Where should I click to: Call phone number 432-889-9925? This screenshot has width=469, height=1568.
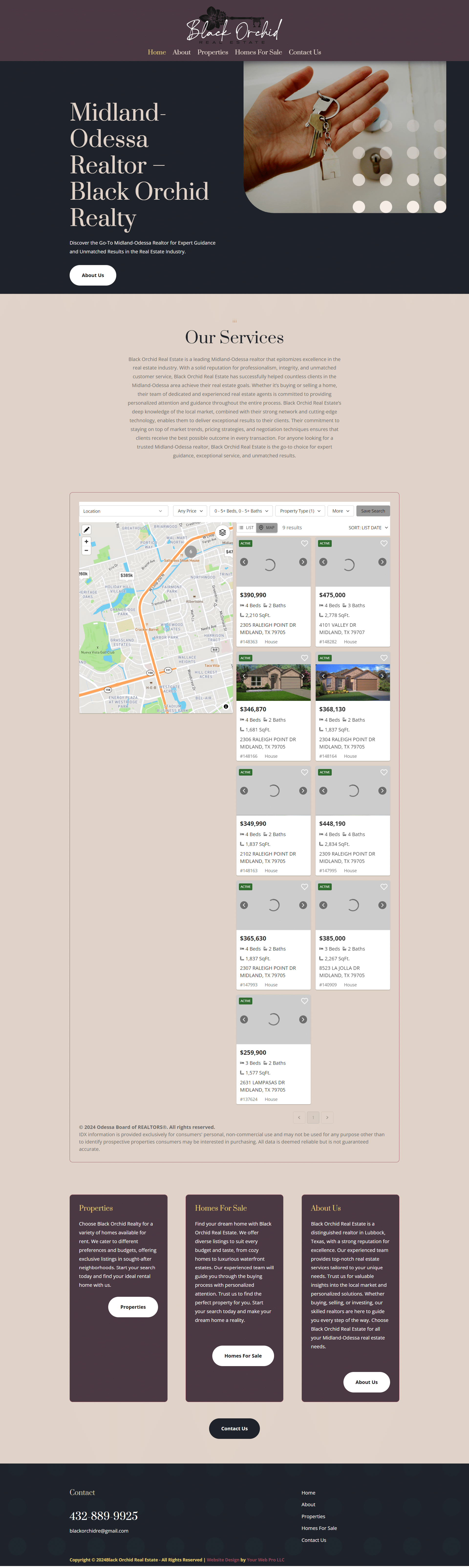pyautogui.click(x=104, y=1516)
